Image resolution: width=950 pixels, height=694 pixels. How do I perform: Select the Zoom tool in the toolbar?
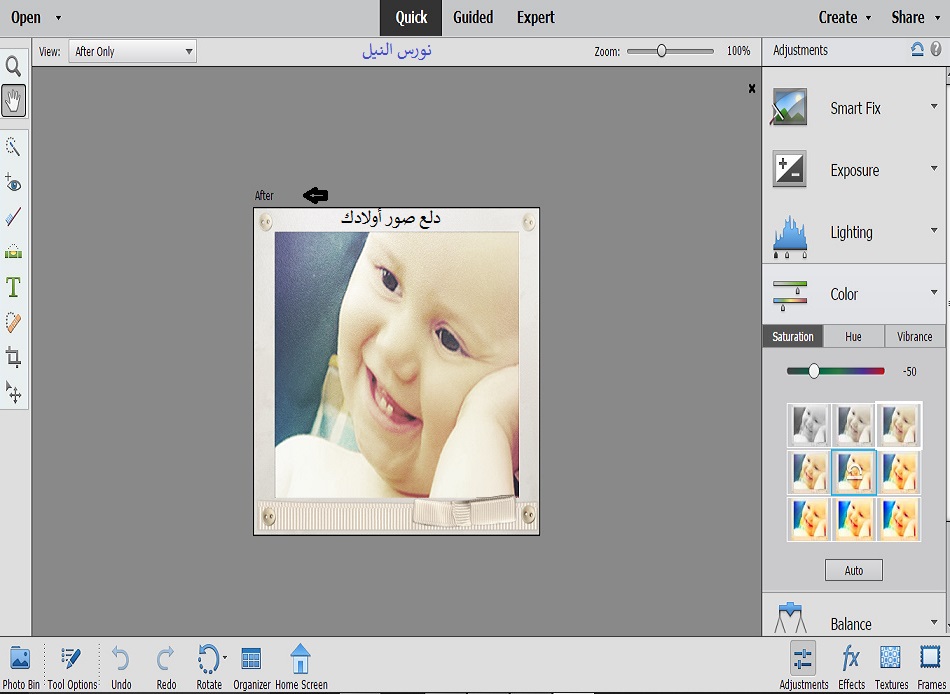click(x=14, y=67)
